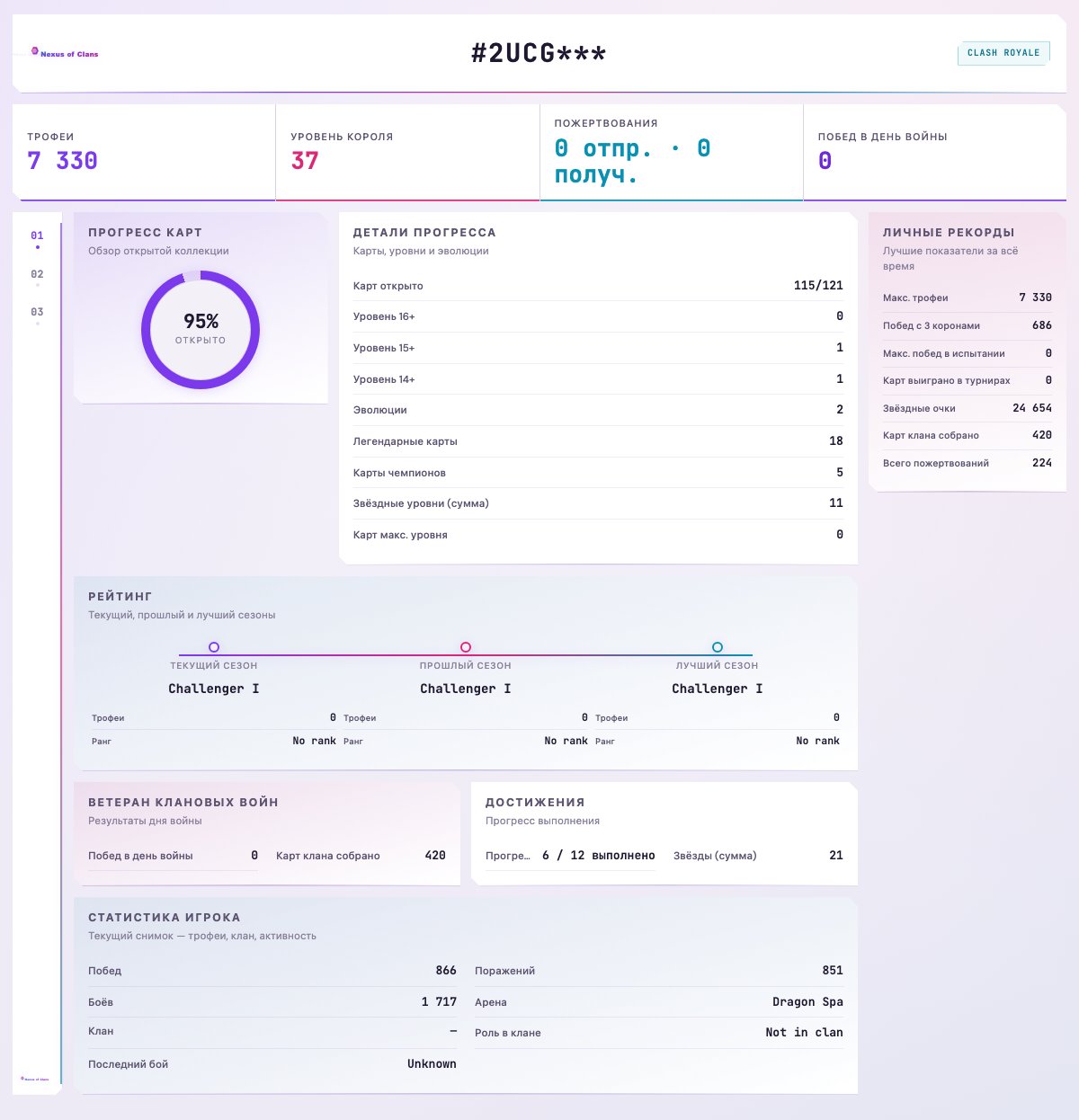Click the Побед в день войны card
Screen dimensions: 1079x1120
pyautogui.click(x=935, y=152)
